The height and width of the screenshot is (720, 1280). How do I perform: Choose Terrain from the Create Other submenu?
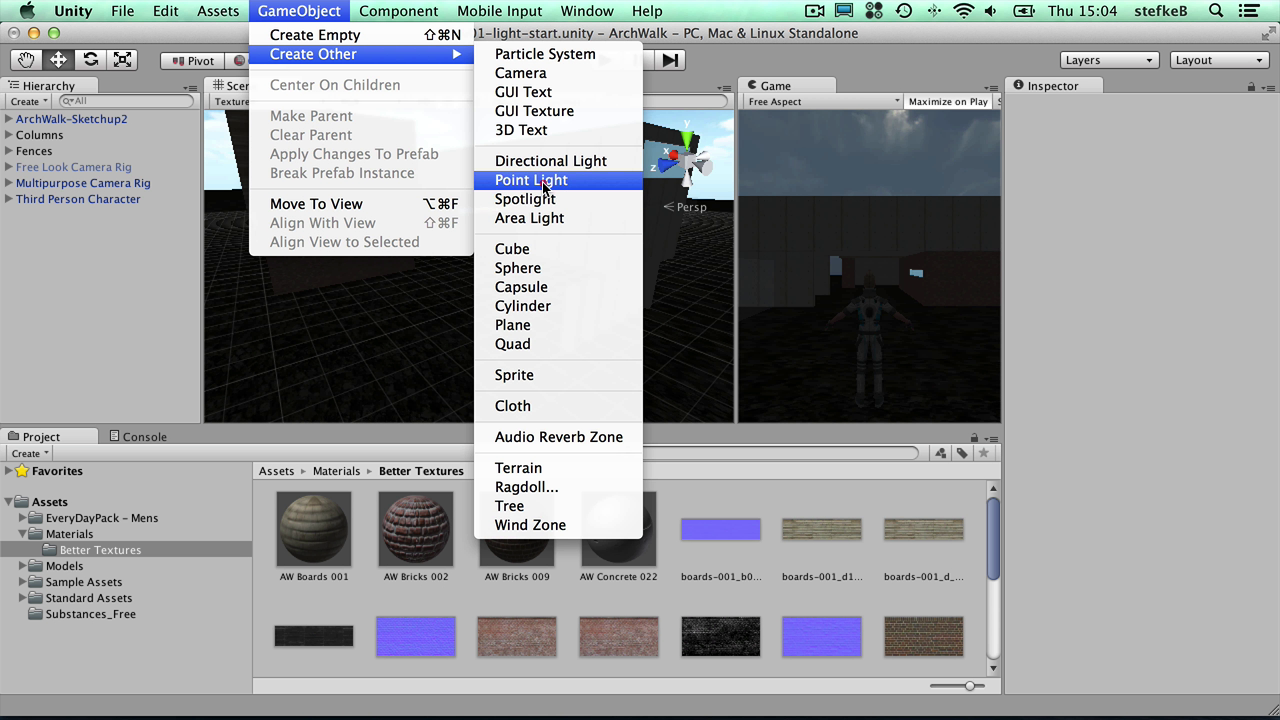[558, 468]
